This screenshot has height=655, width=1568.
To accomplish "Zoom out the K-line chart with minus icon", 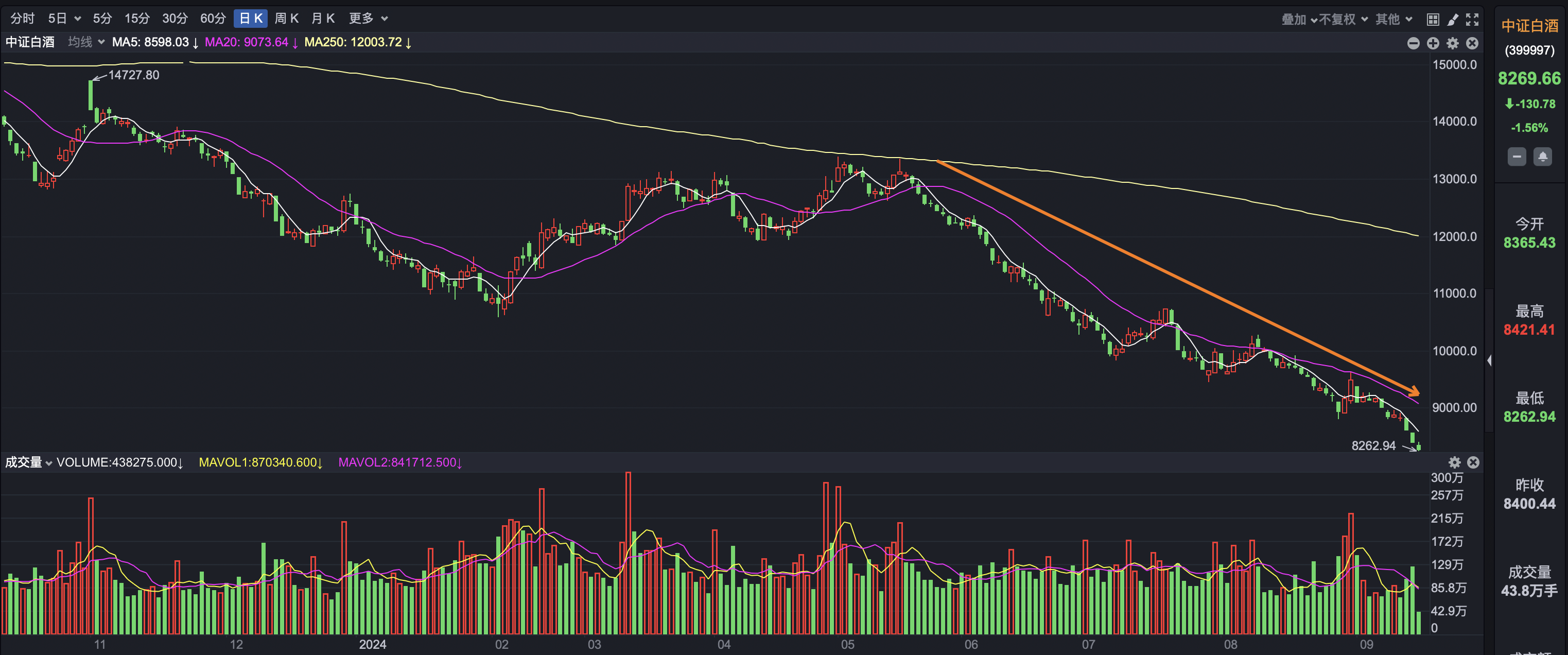I will pos(1414,43).
